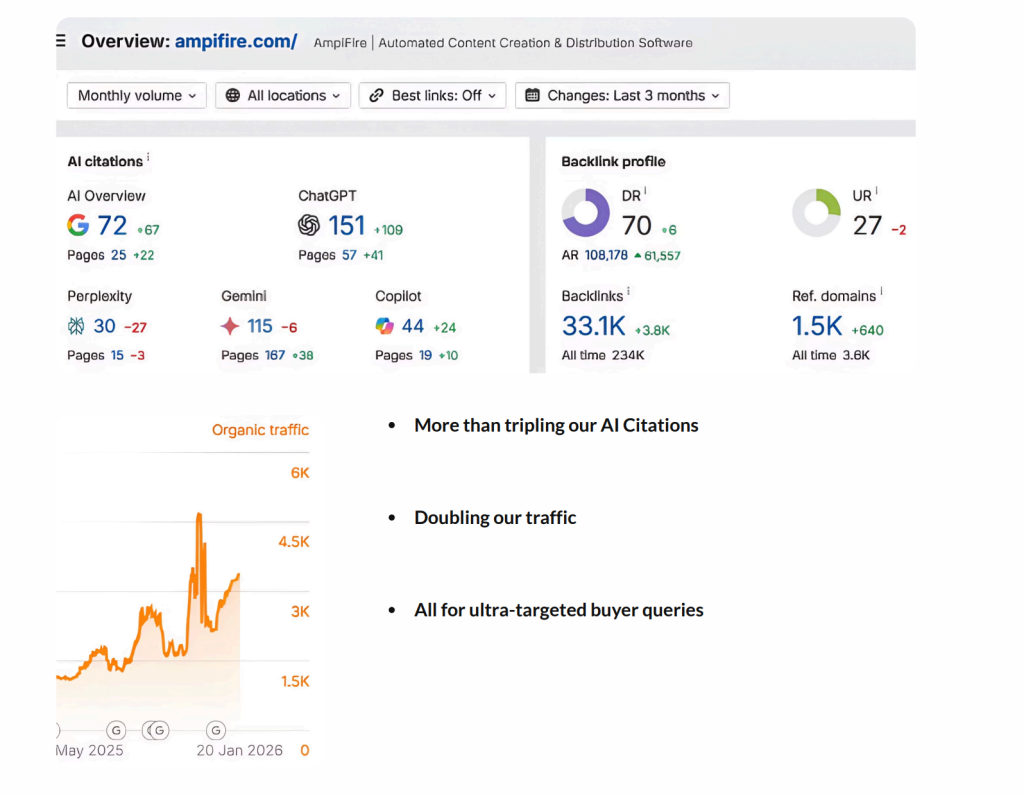Click the Organic traffic chart legend
1024x794 pixels.
(x=260, y=430)
